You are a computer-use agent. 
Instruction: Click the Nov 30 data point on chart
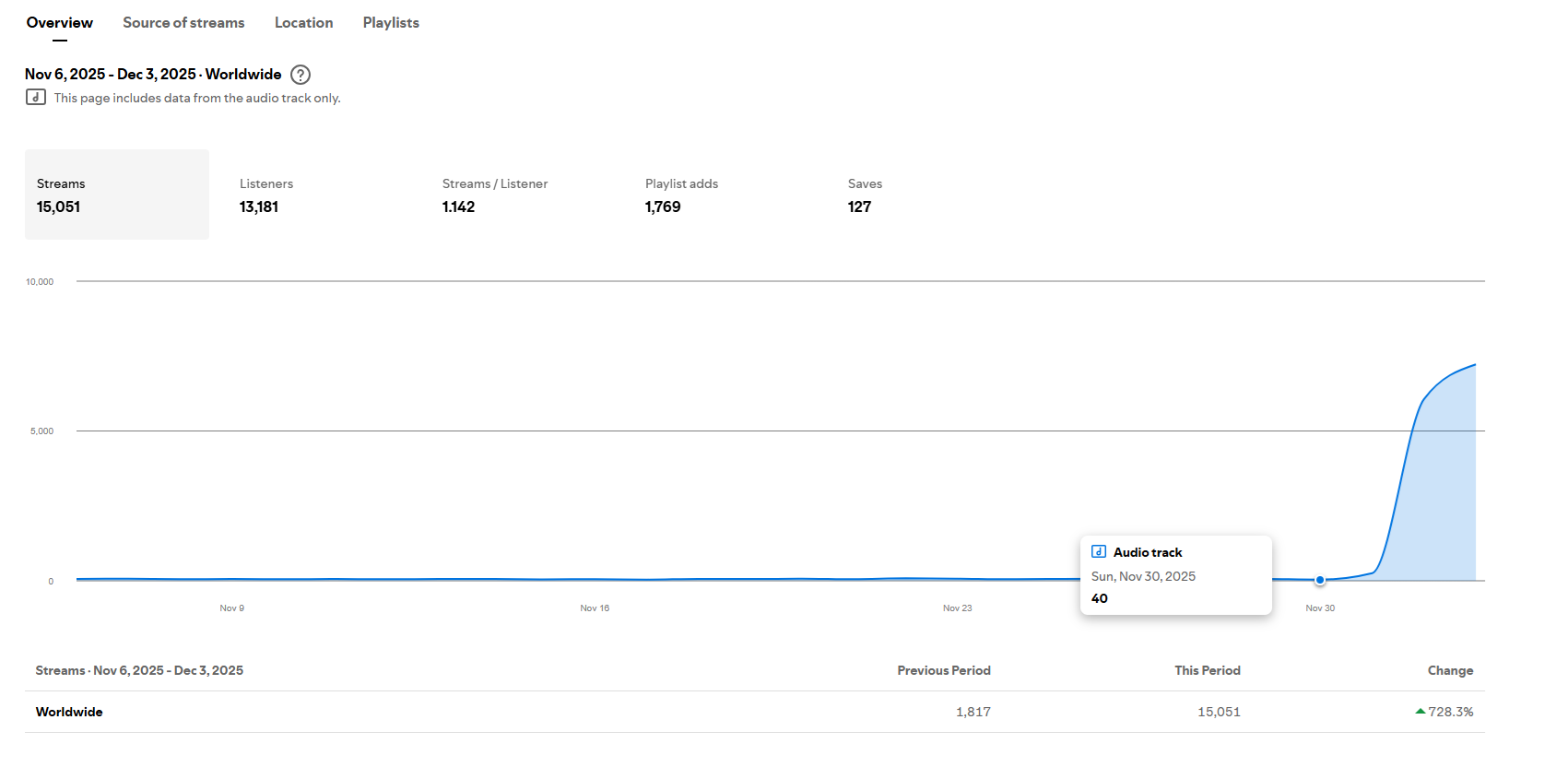pos(1320,580)
